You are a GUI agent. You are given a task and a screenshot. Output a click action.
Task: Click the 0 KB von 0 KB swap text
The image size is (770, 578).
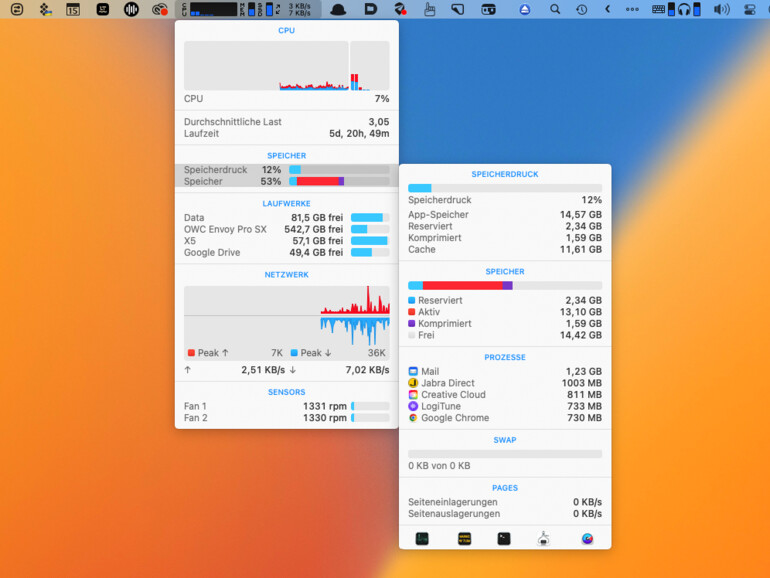pyautogui.click(x=439, y=466)
